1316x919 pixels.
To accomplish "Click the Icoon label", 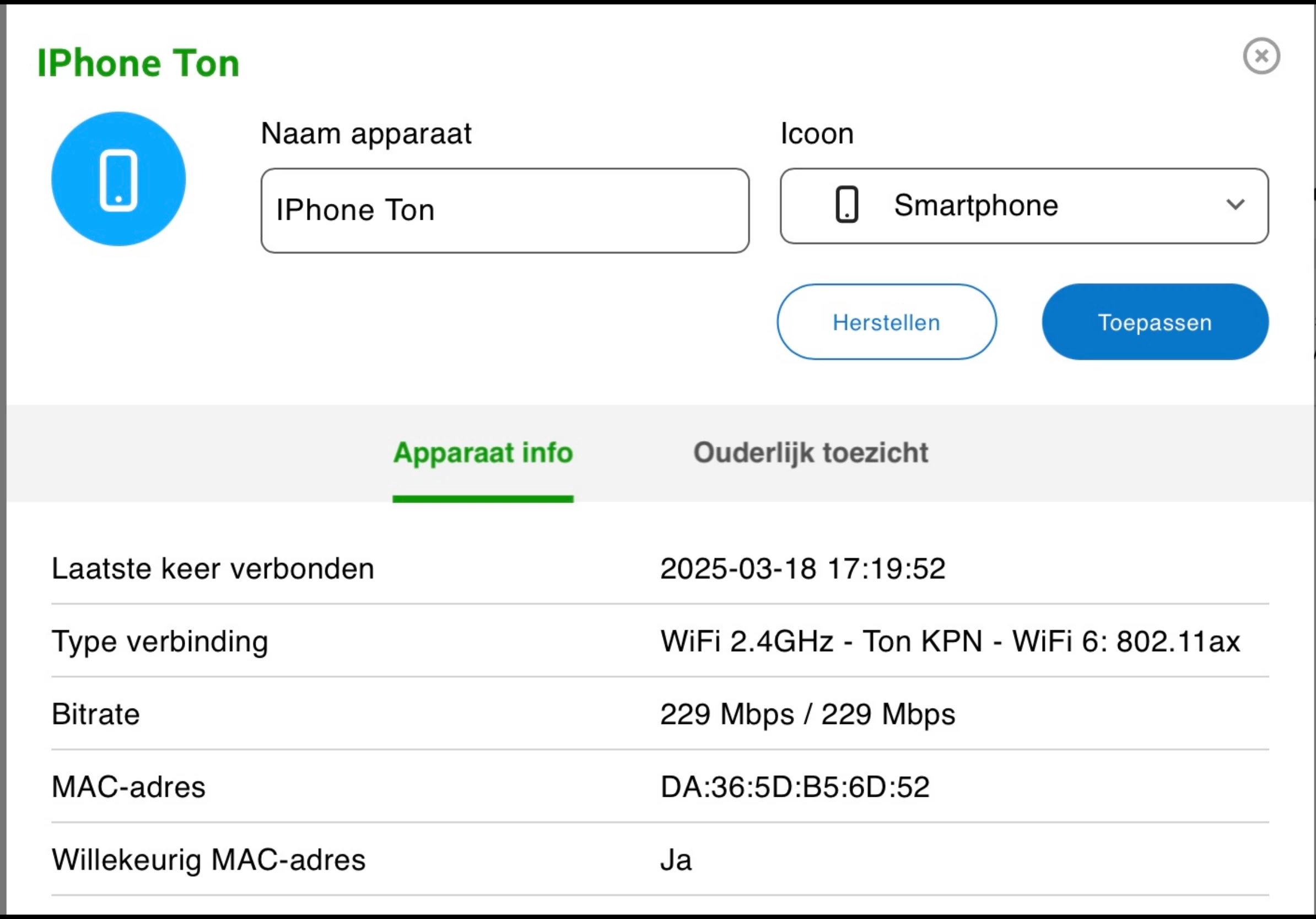I will (x=817, y=134).
